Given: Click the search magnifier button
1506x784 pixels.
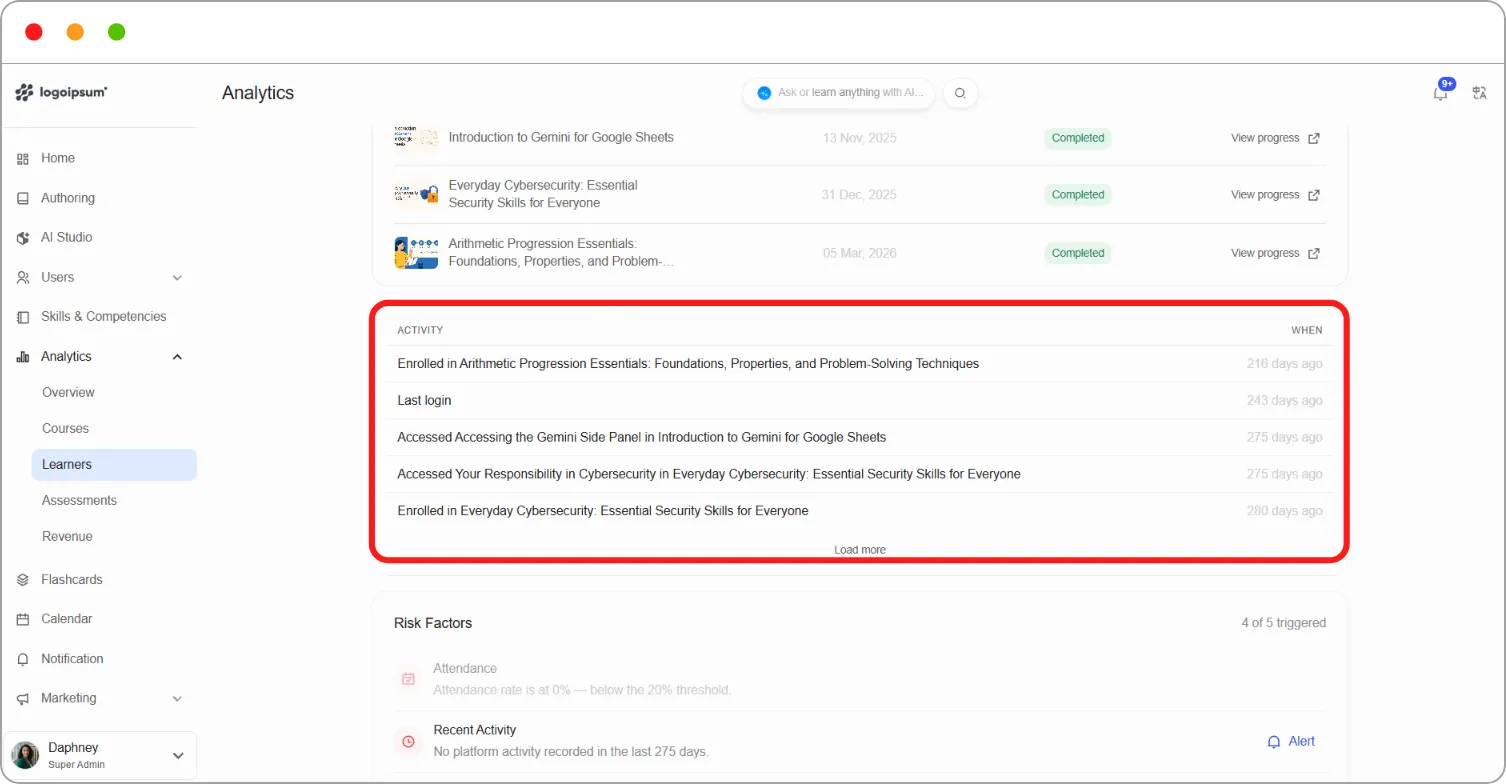Looking at the screenshot, I should (x=960, y=93).
